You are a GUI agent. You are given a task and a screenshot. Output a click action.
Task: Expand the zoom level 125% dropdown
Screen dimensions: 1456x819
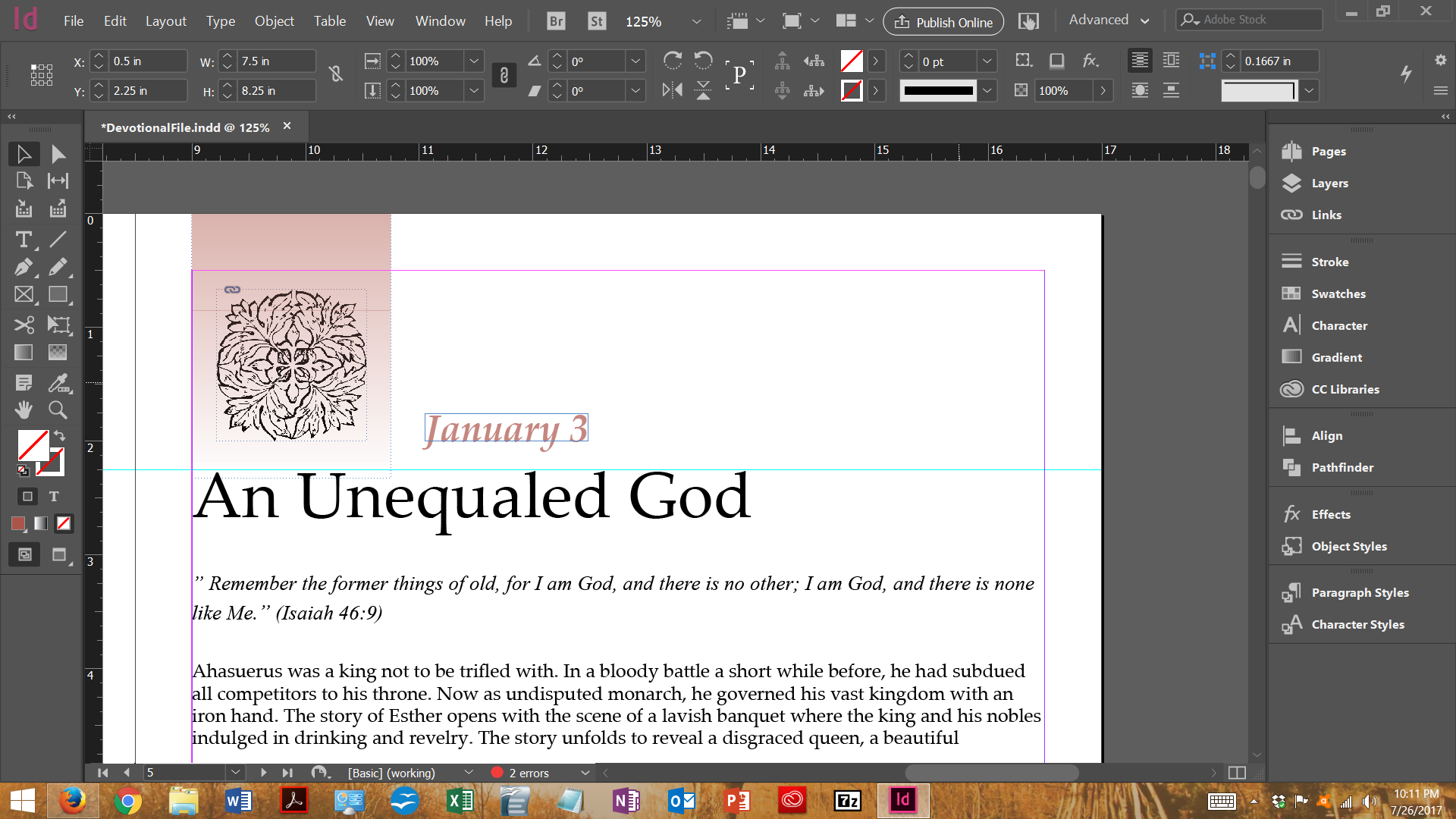(695, 21)
